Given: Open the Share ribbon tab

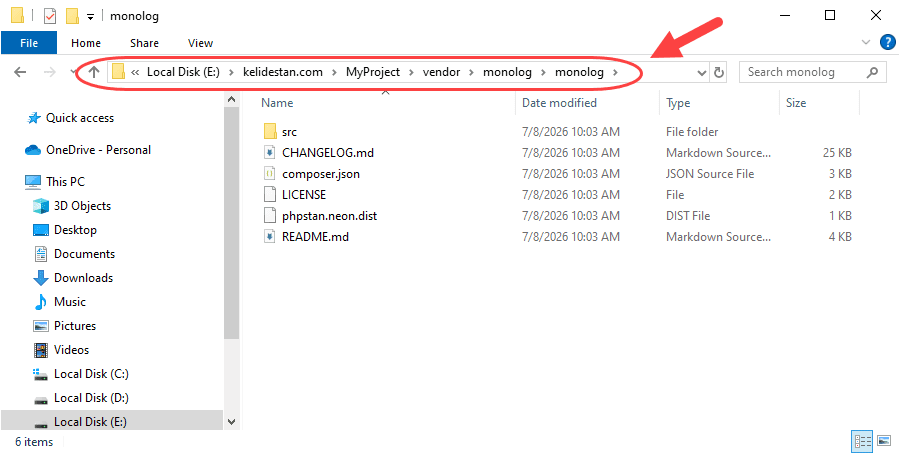Looking at the screenshot, I should (x=144, y=43).
